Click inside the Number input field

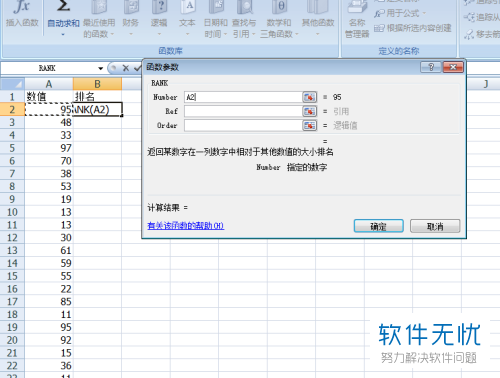pos(243,97)
